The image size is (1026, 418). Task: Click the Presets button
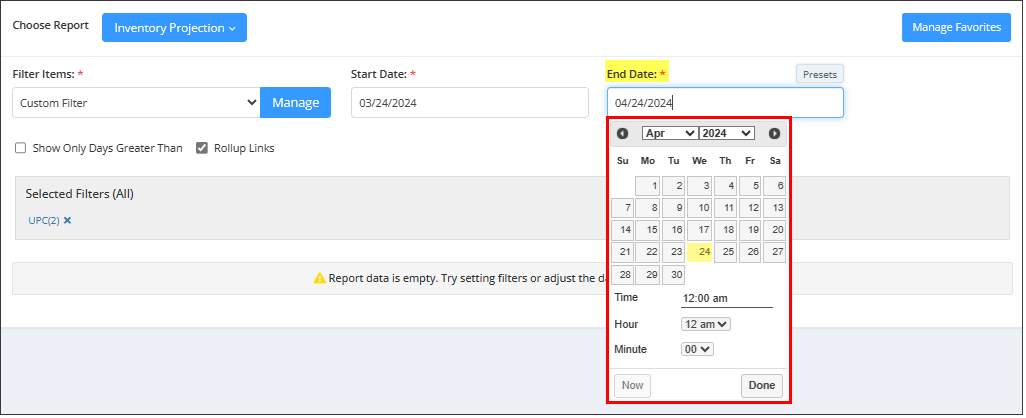point(820,74)
